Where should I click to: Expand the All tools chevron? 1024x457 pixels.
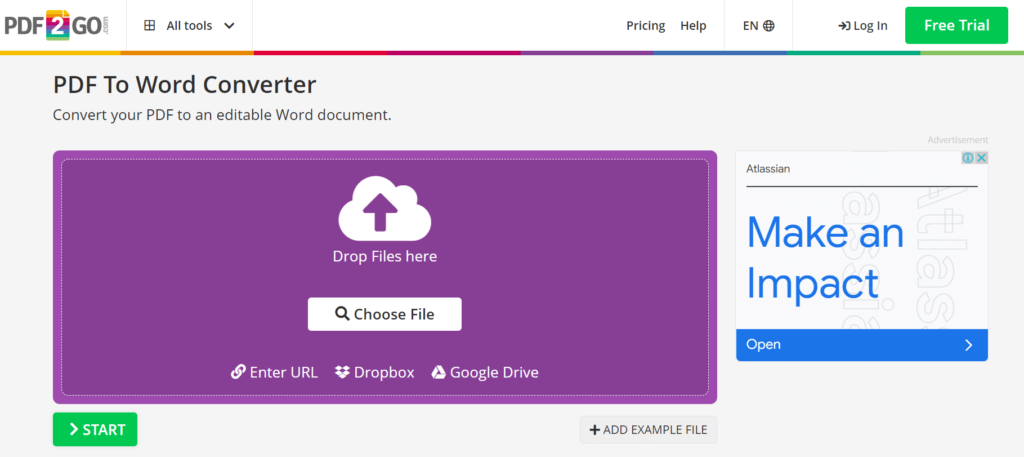pyautogui.click(x=229, y=26)
